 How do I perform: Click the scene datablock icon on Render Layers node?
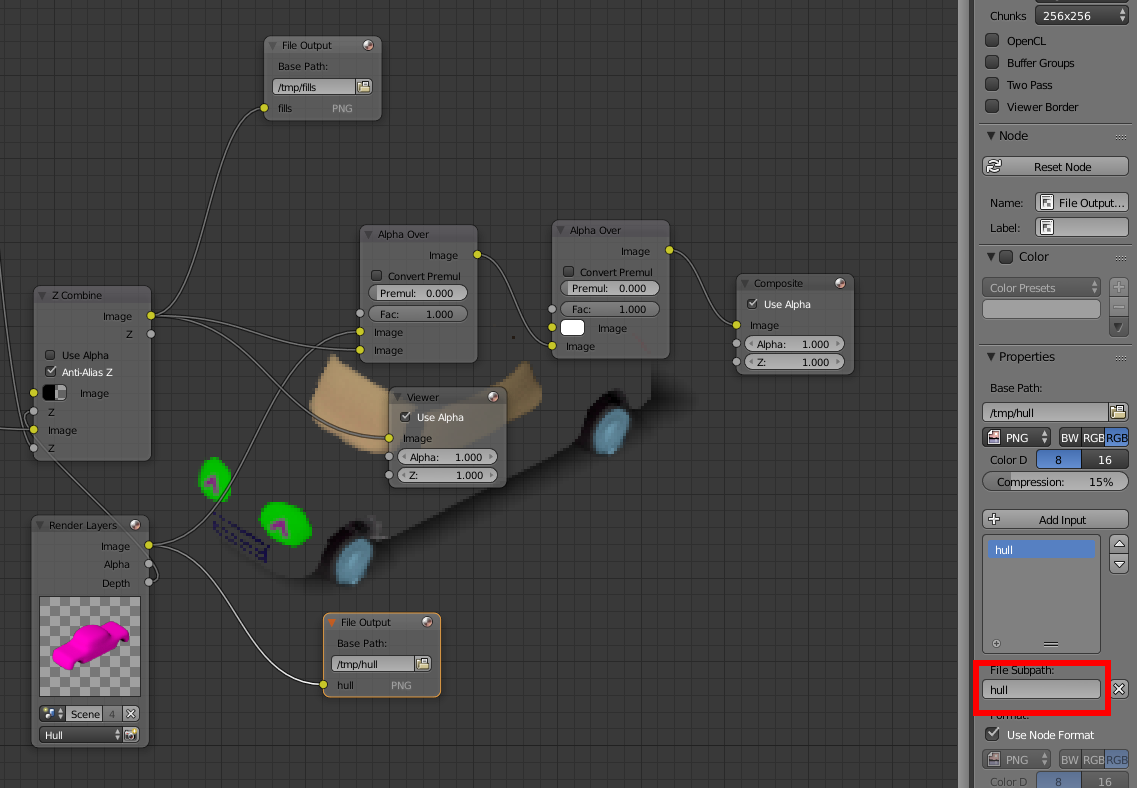[x=50, y=713]
